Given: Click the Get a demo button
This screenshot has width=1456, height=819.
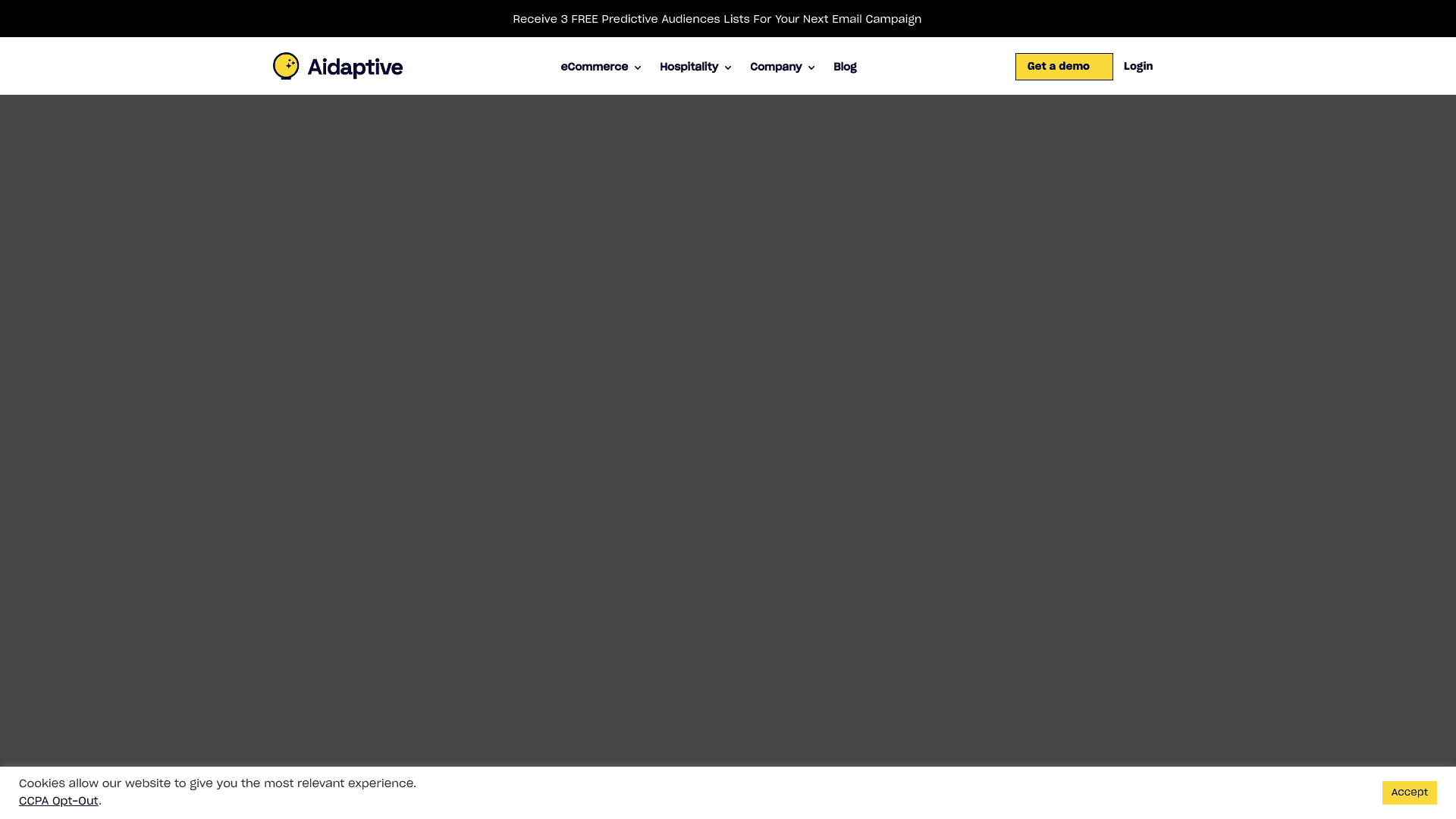Looking at the screenshot, I should (x=1063, y=66).
